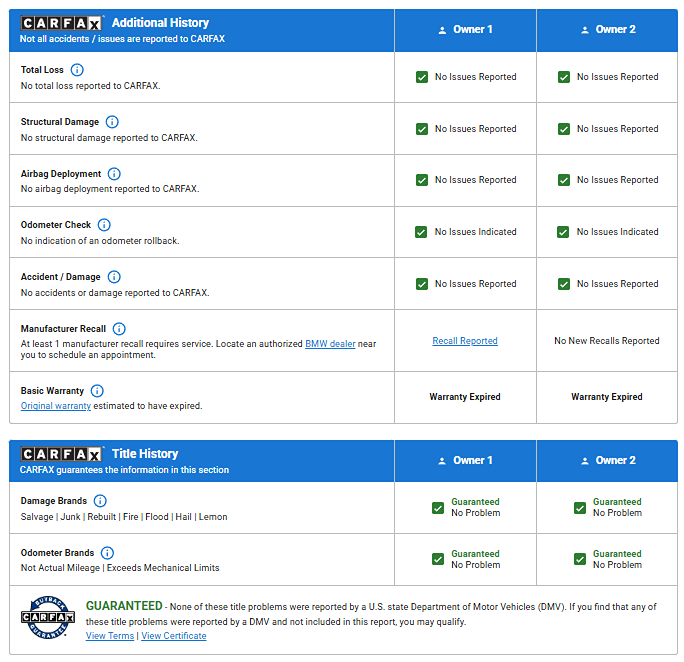Click Structural Damage green check for Owner 2
This screenshot has height=662, width=684.
(564, 129)
